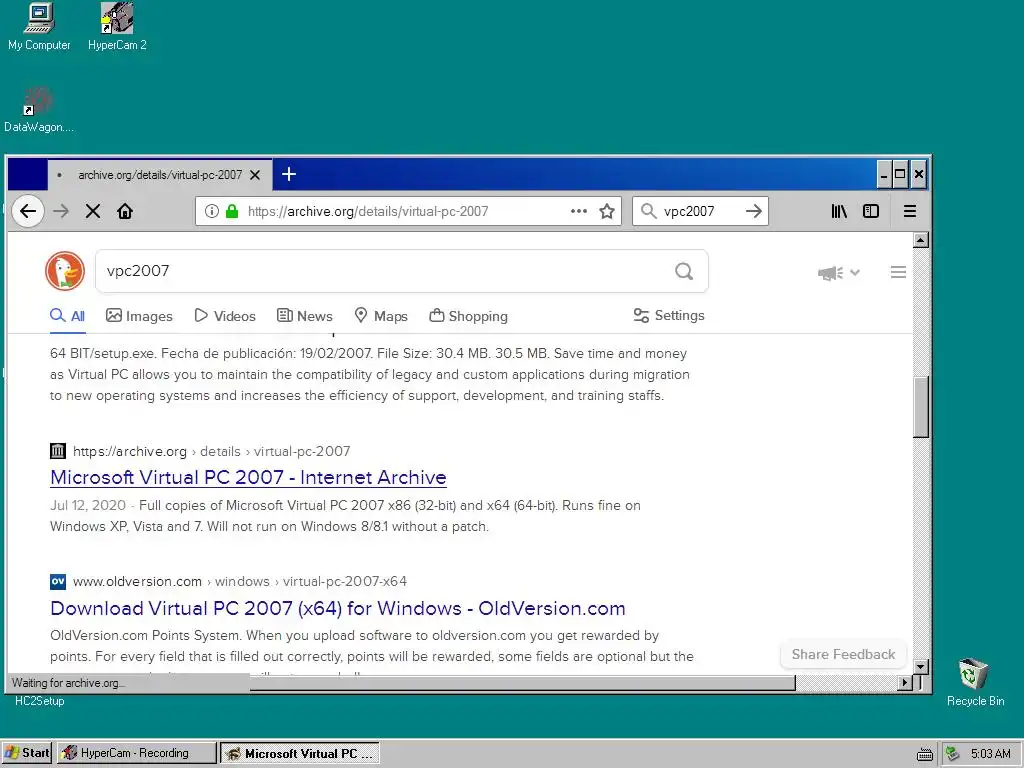This screenshot has width=1024, height=768.
Task: Submit vpc2007 search with the arrow
Action: click(x=754, y=211)
